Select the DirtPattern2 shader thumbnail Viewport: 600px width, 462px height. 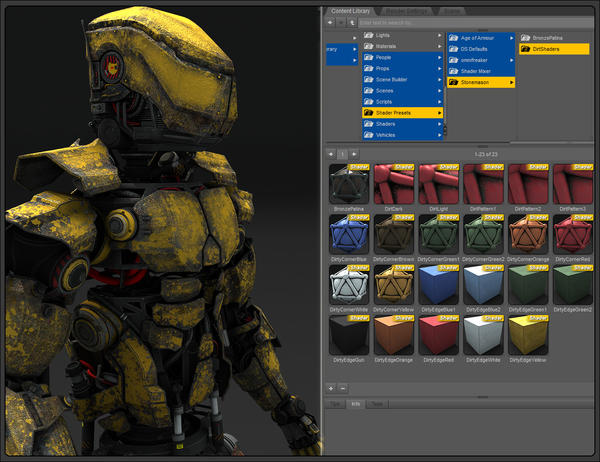click(528, 184)
